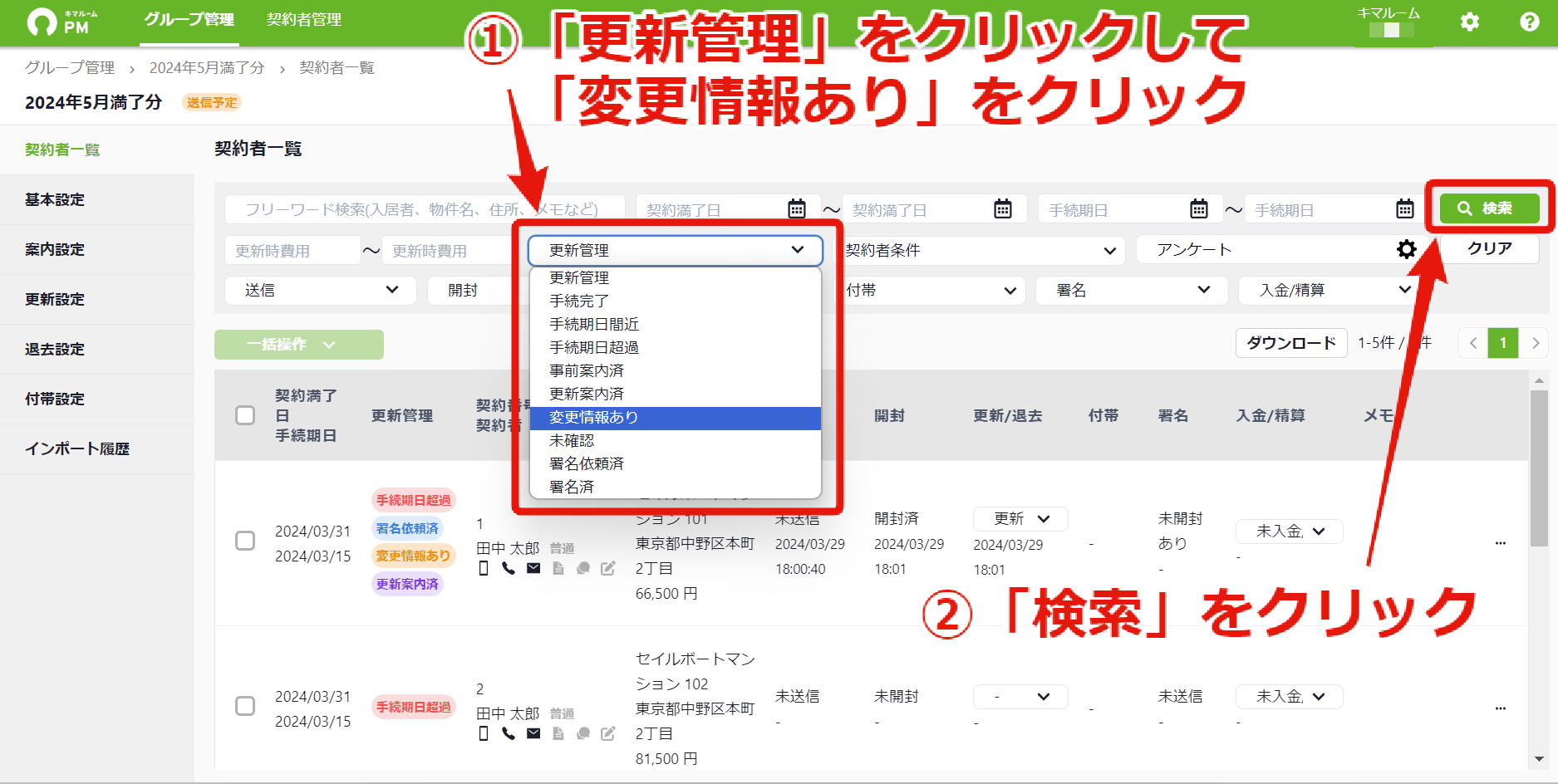This screenshot has height=784, width=1558.
Task: Click the ダウンロード button
Action: click(x=1291, y=343)
